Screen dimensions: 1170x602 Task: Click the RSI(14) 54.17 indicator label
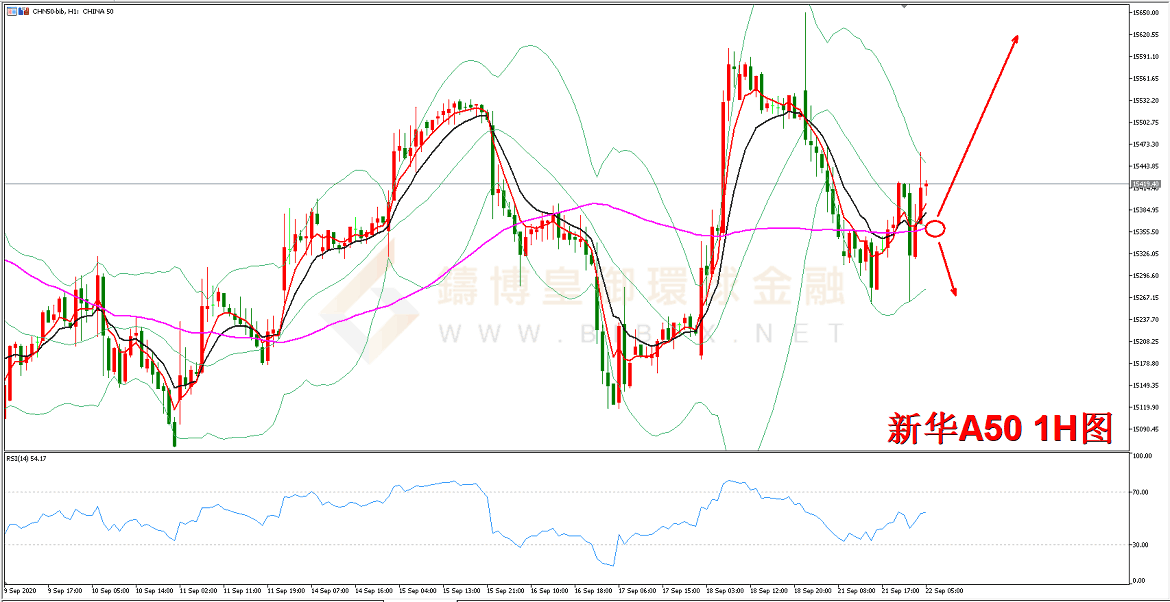pyautogui.click(x=27, y=459)
